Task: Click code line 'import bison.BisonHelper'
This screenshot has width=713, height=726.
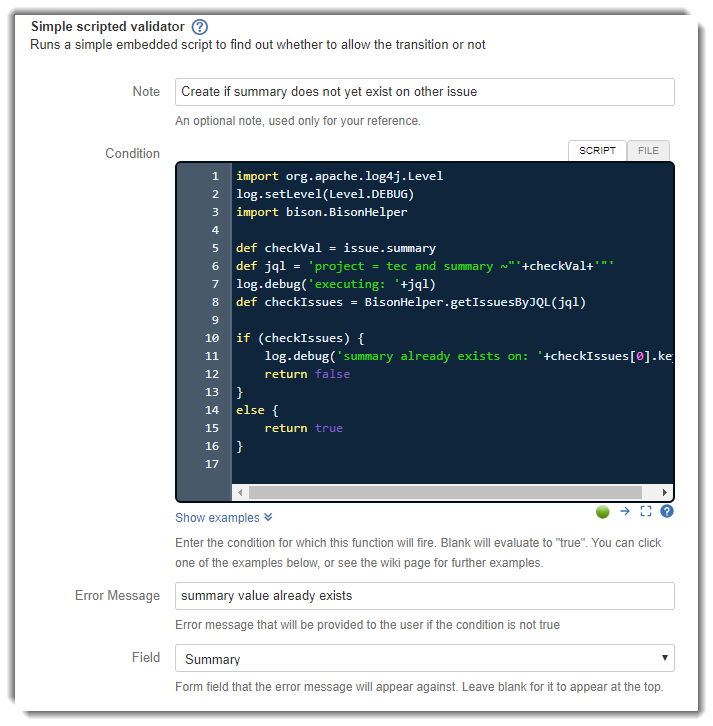Action: (x=322, y=212)
